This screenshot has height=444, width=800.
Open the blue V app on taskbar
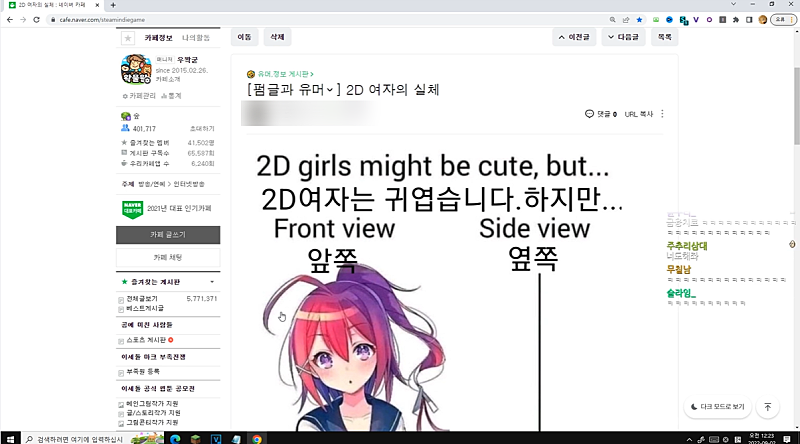coord(216,439)
